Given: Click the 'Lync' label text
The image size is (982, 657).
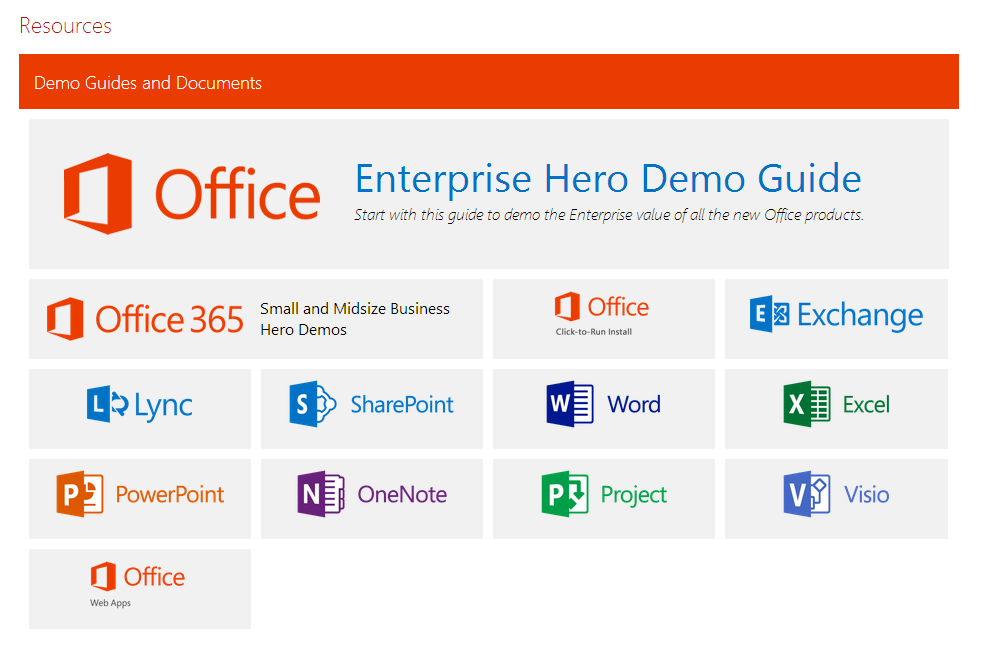Looking at the screenshot, I should [163, 406].
